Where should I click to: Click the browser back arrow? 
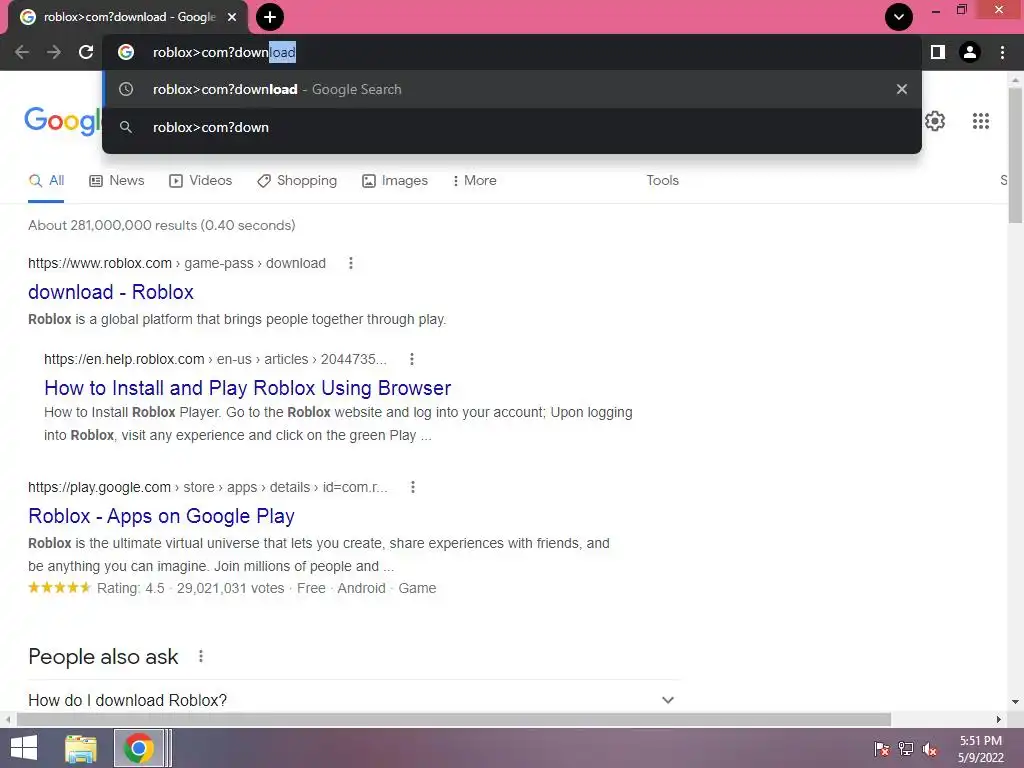(x=22, y=52)
